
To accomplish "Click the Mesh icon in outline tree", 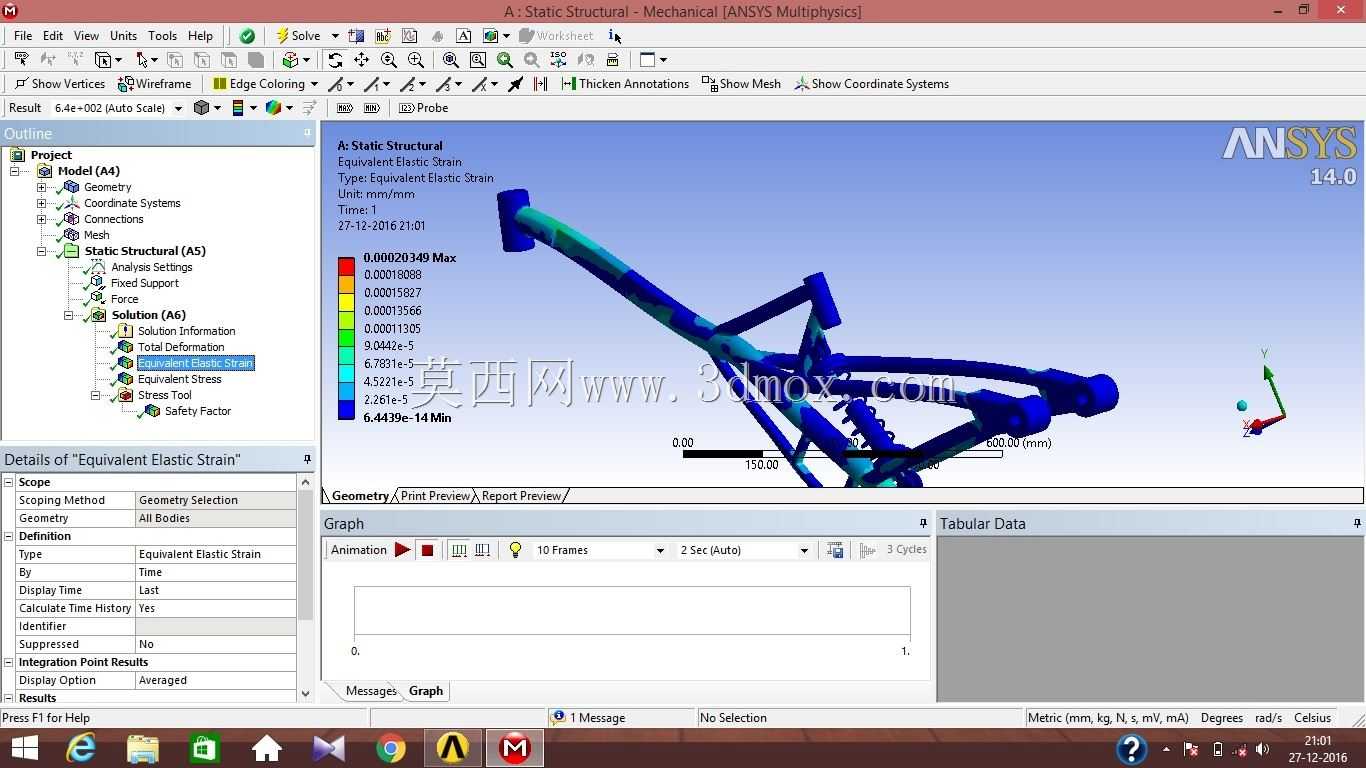I will click(71, 235).
